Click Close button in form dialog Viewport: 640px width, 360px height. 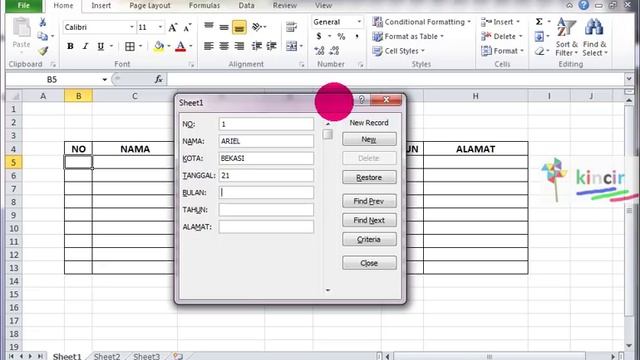click(x=369, y=263)
